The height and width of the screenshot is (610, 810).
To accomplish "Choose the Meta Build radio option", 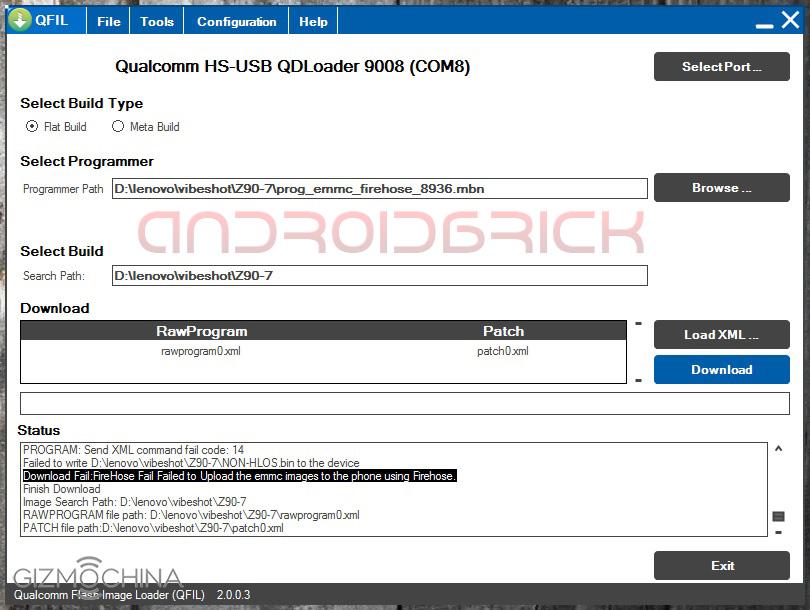I will click(x=118, y=127).
